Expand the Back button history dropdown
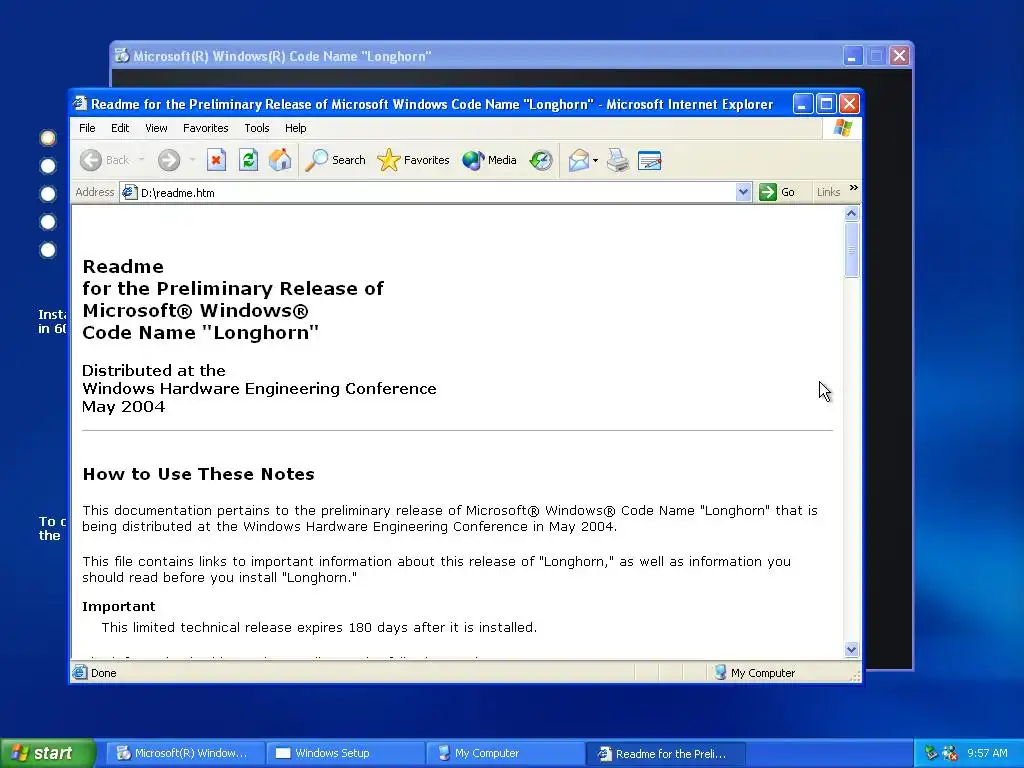 [x=142, y=160]
